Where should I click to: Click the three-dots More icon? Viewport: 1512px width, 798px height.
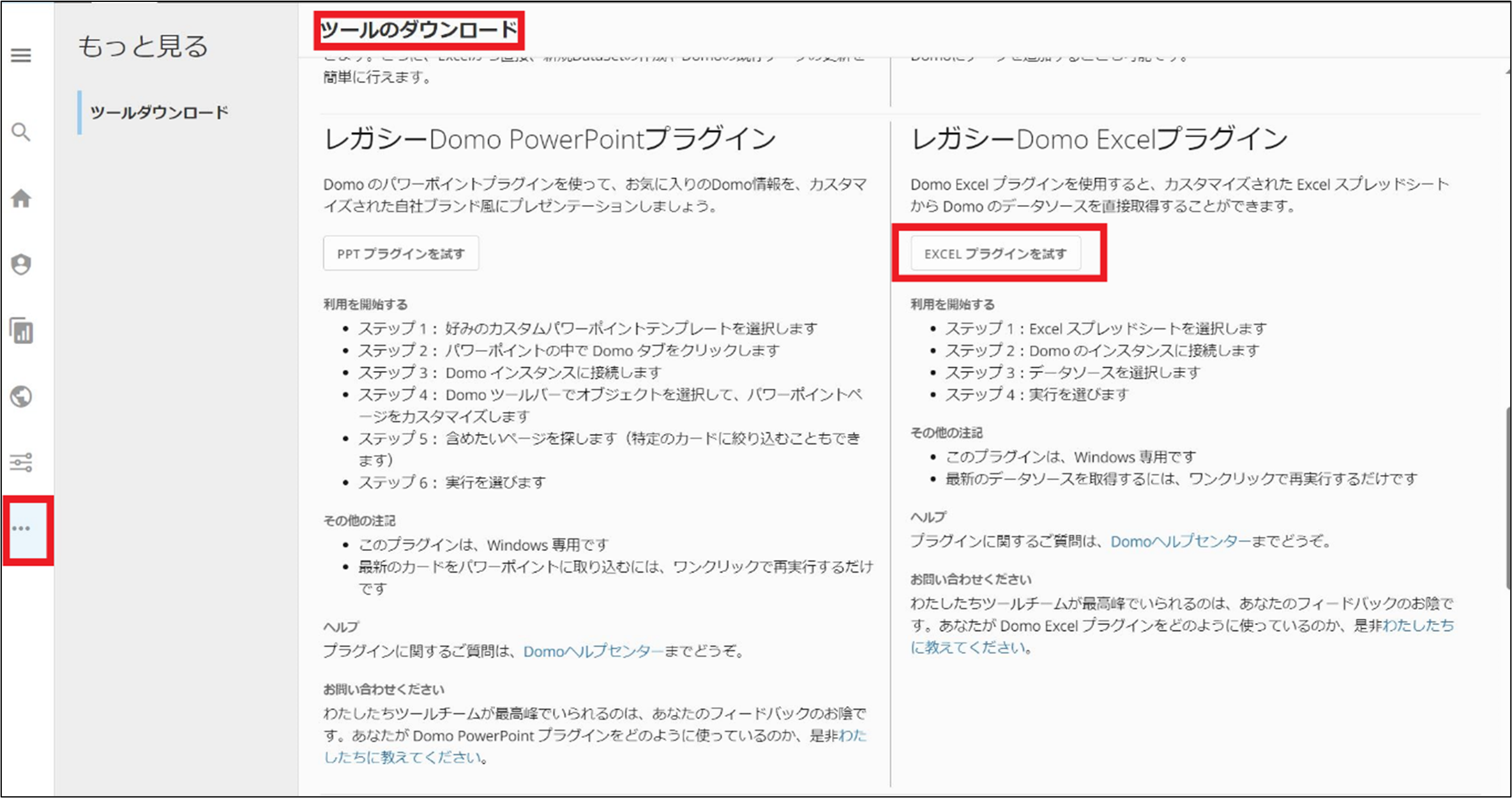coord(21,529)
